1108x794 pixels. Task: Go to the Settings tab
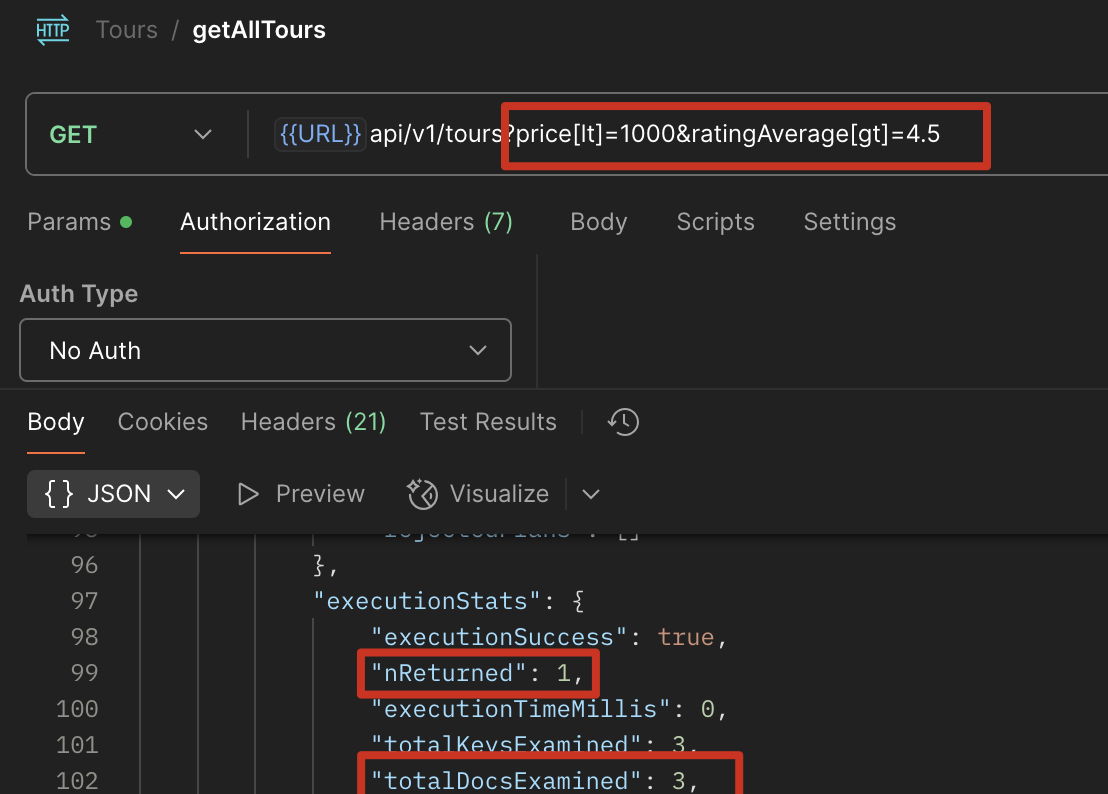click(x=849, y=222)
